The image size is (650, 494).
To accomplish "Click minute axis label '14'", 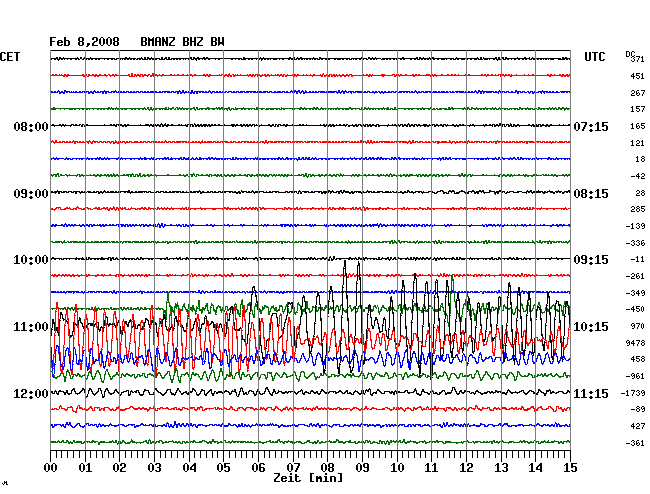I will pos(535,468).
